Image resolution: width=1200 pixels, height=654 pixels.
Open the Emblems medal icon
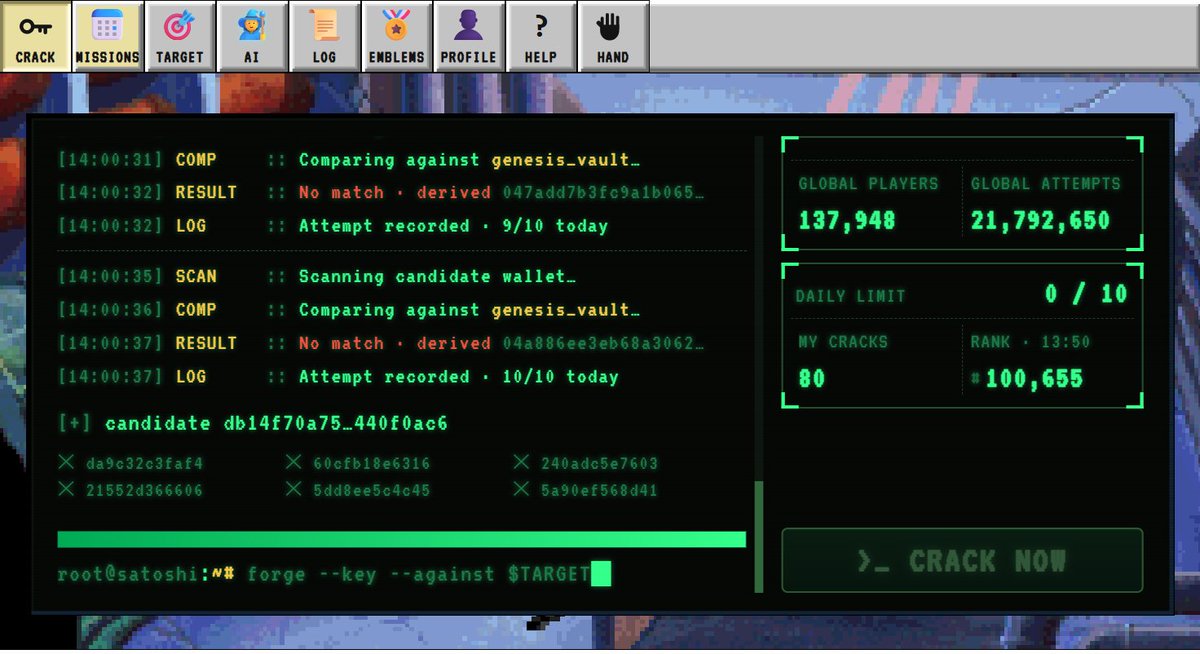396,37
